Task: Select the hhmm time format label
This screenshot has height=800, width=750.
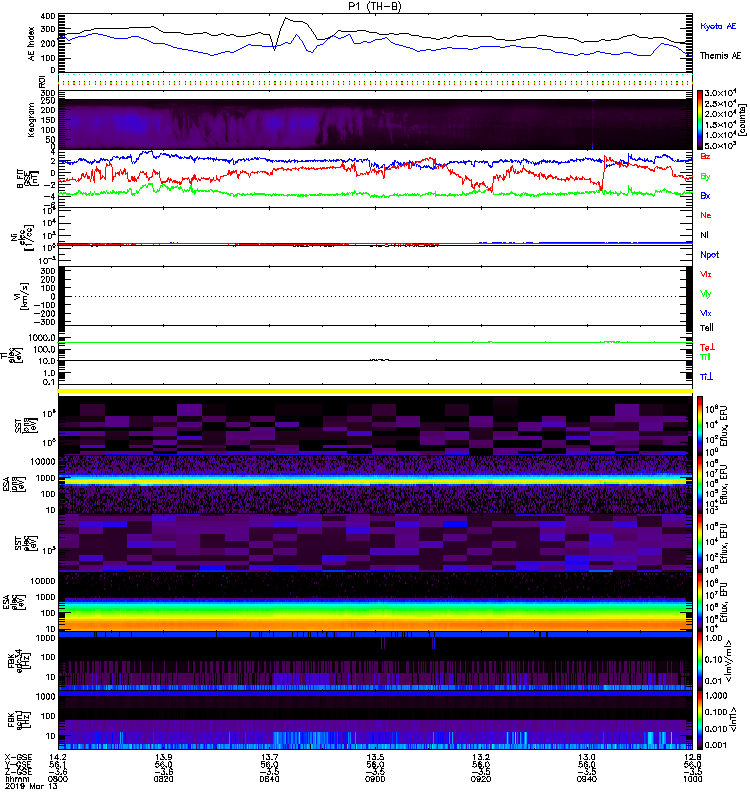Action: pyautogui.click(x=15, y=780)
